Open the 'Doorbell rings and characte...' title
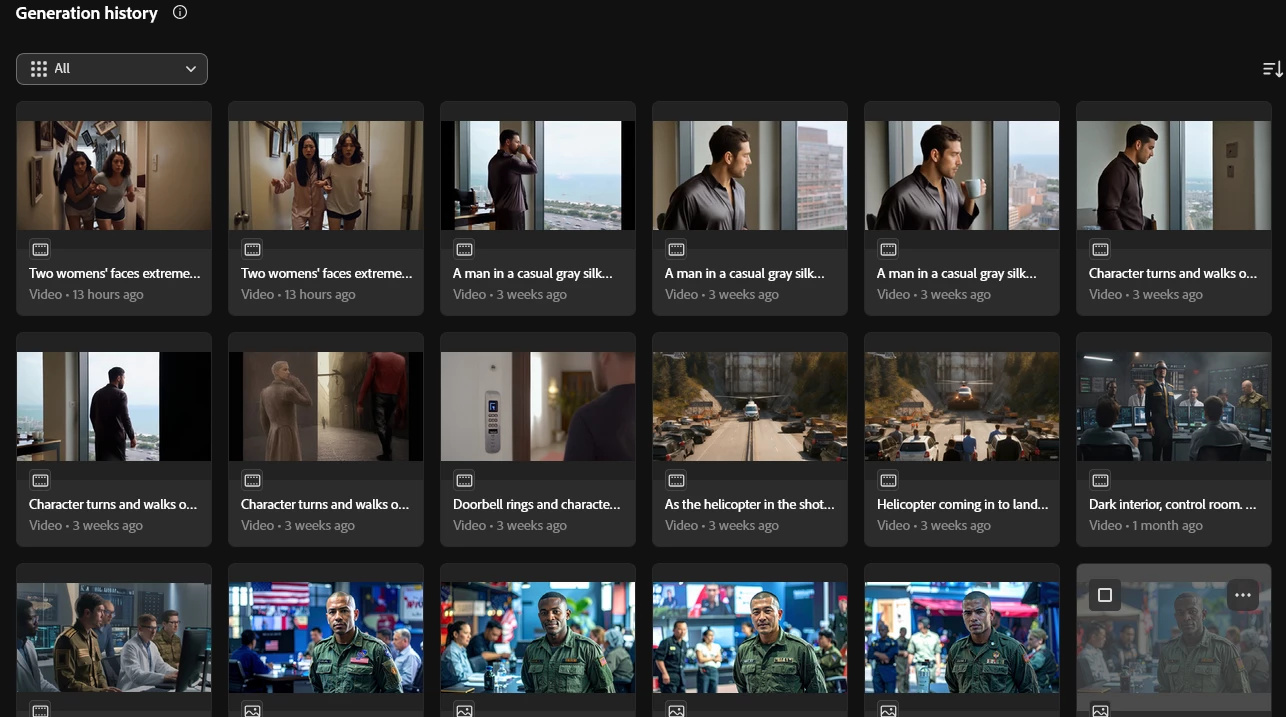The width and height of the screenshot is (1286, 717). (537, 504)
